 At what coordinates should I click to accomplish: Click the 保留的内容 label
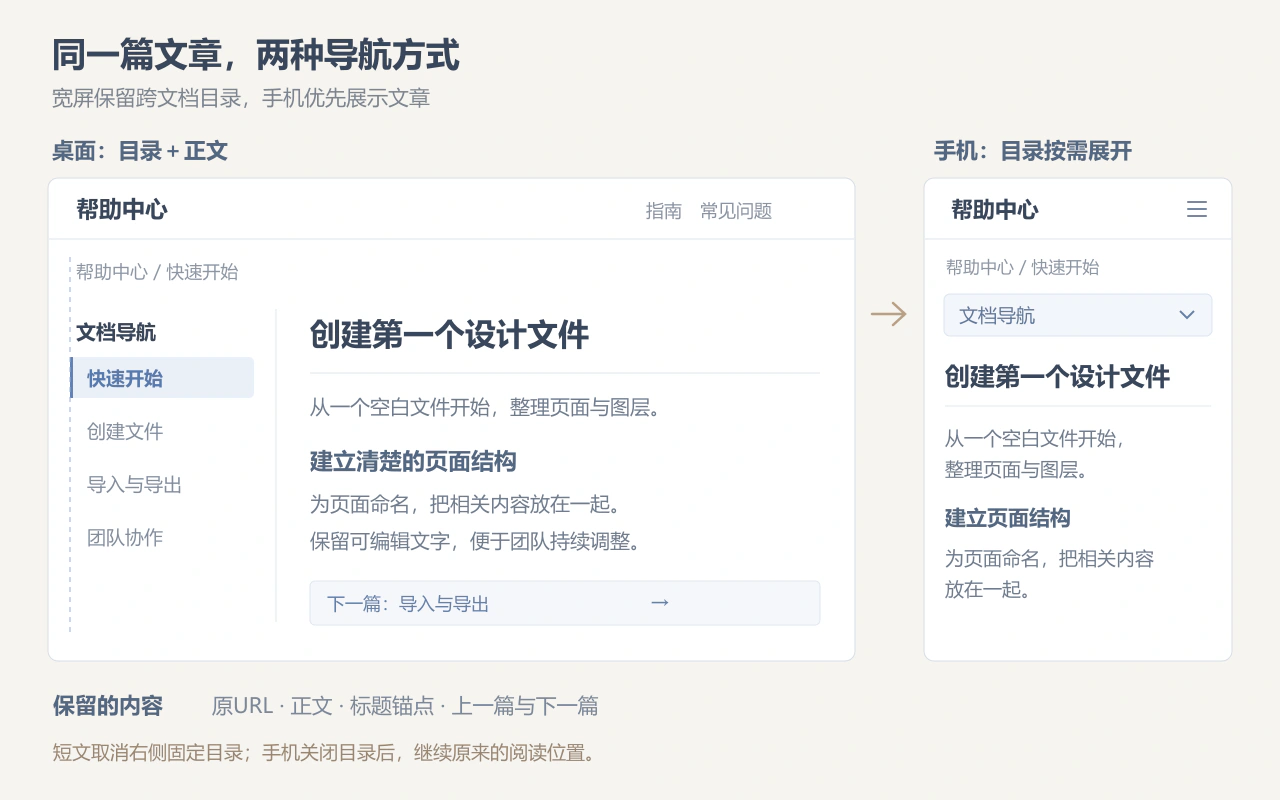108,706
